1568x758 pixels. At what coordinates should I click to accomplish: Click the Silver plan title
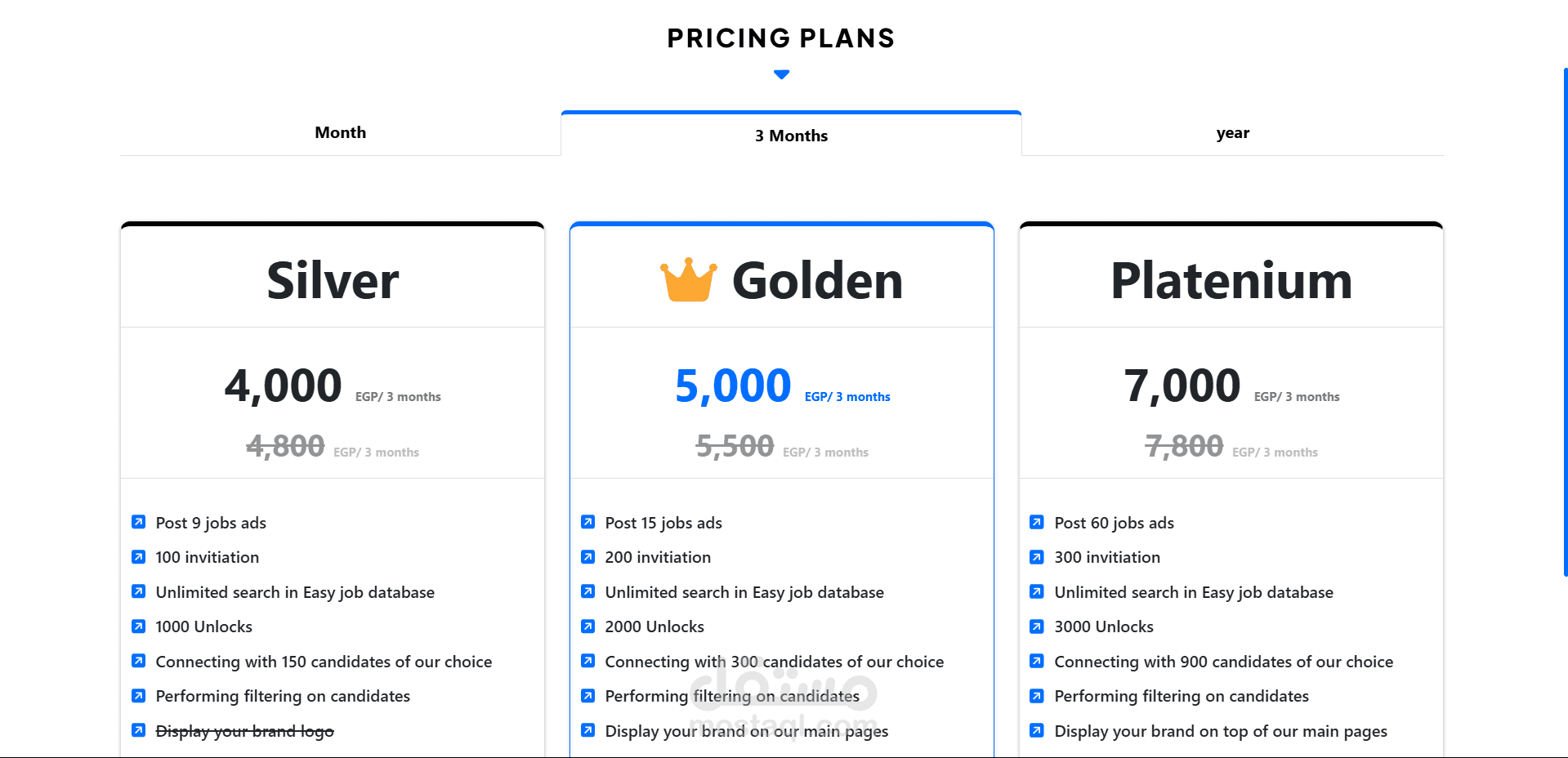[x=333, y=281]
